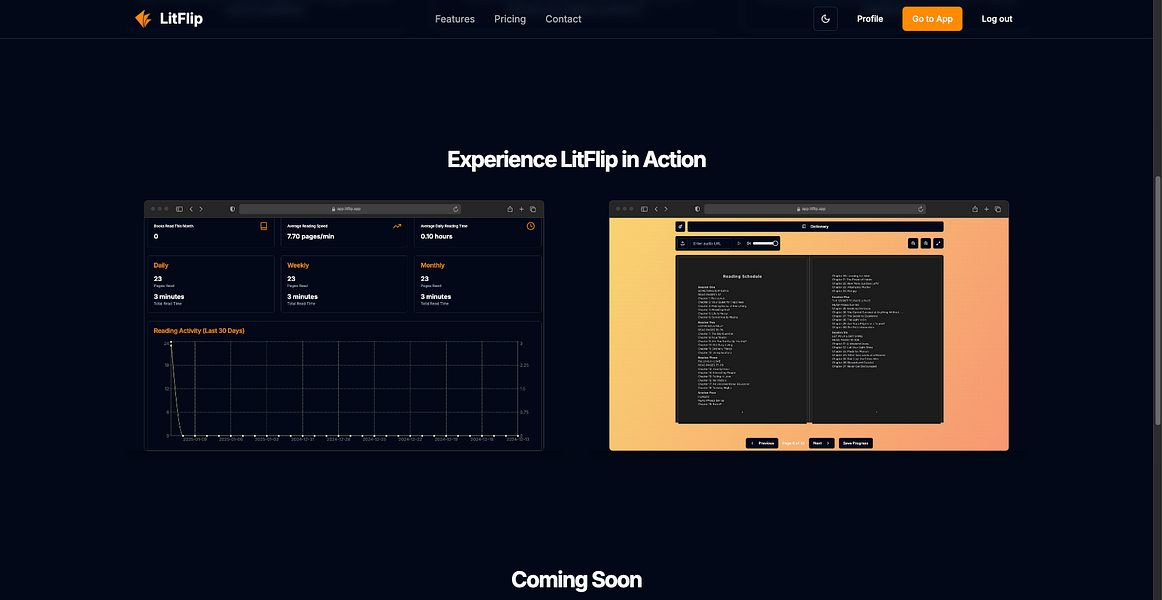Click the Reading Activity (Last 30 Days) title
The height and width of the screenshot is (600, 1162).
199,330
